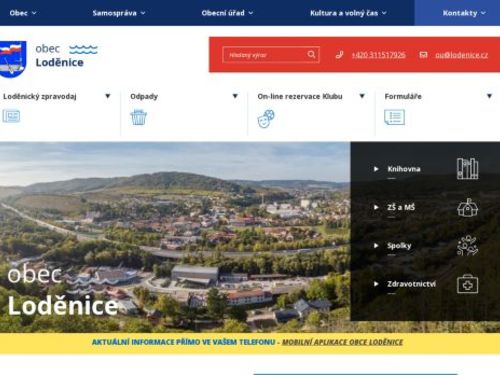This screenshot has width=500, height=375.
Task: Click the theater masks icon
Action: click(266, 118)
